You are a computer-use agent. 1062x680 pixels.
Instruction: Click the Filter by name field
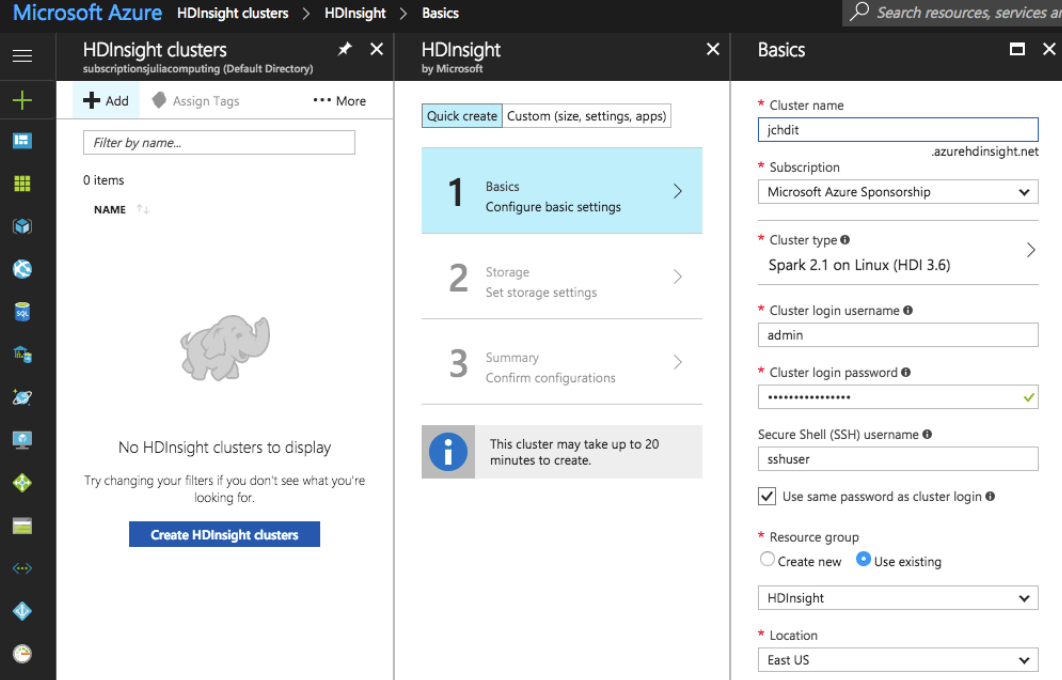219,142
